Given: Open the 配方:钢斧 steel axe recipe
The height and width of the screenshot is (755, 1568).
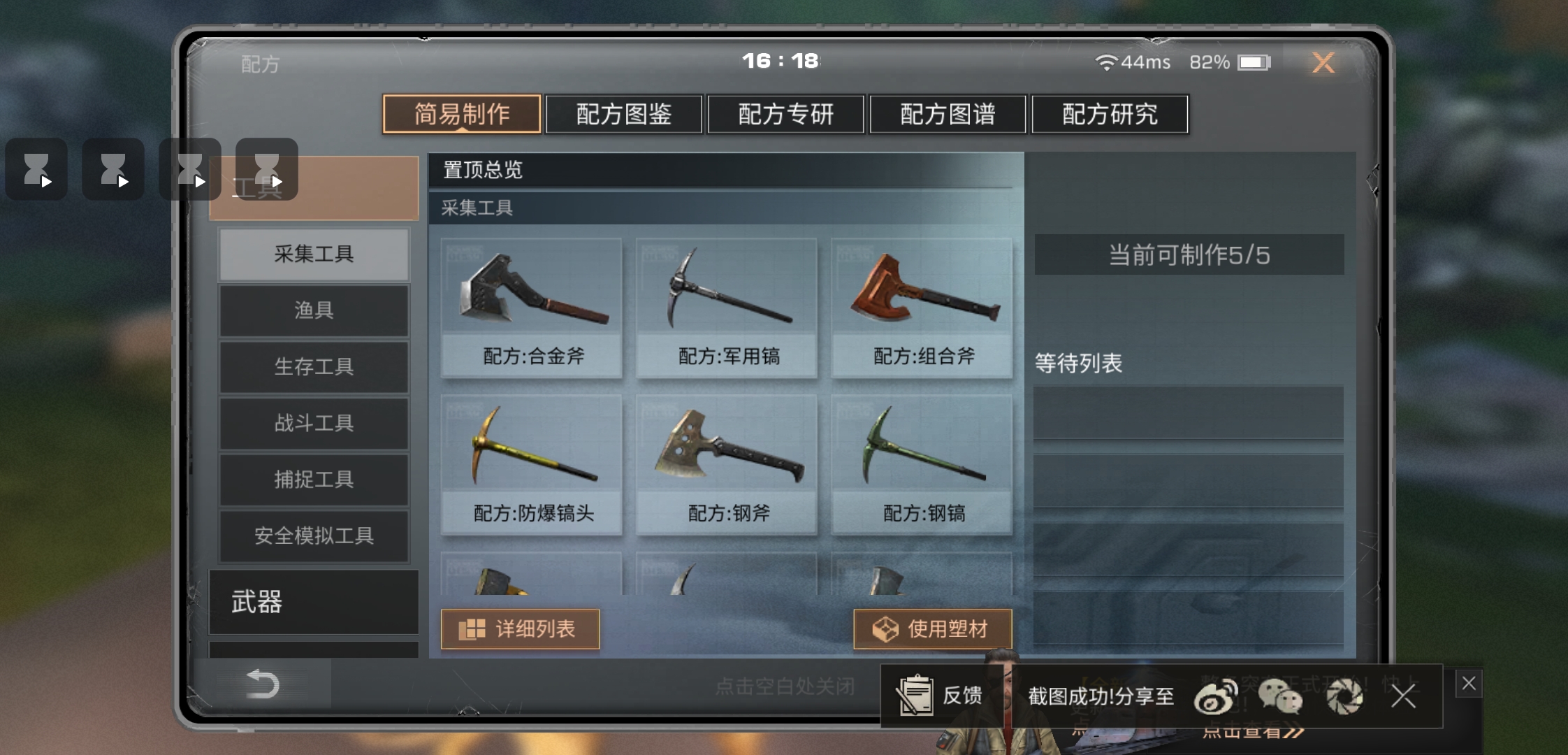Looking at the screenshot, I should coord(727,465).
